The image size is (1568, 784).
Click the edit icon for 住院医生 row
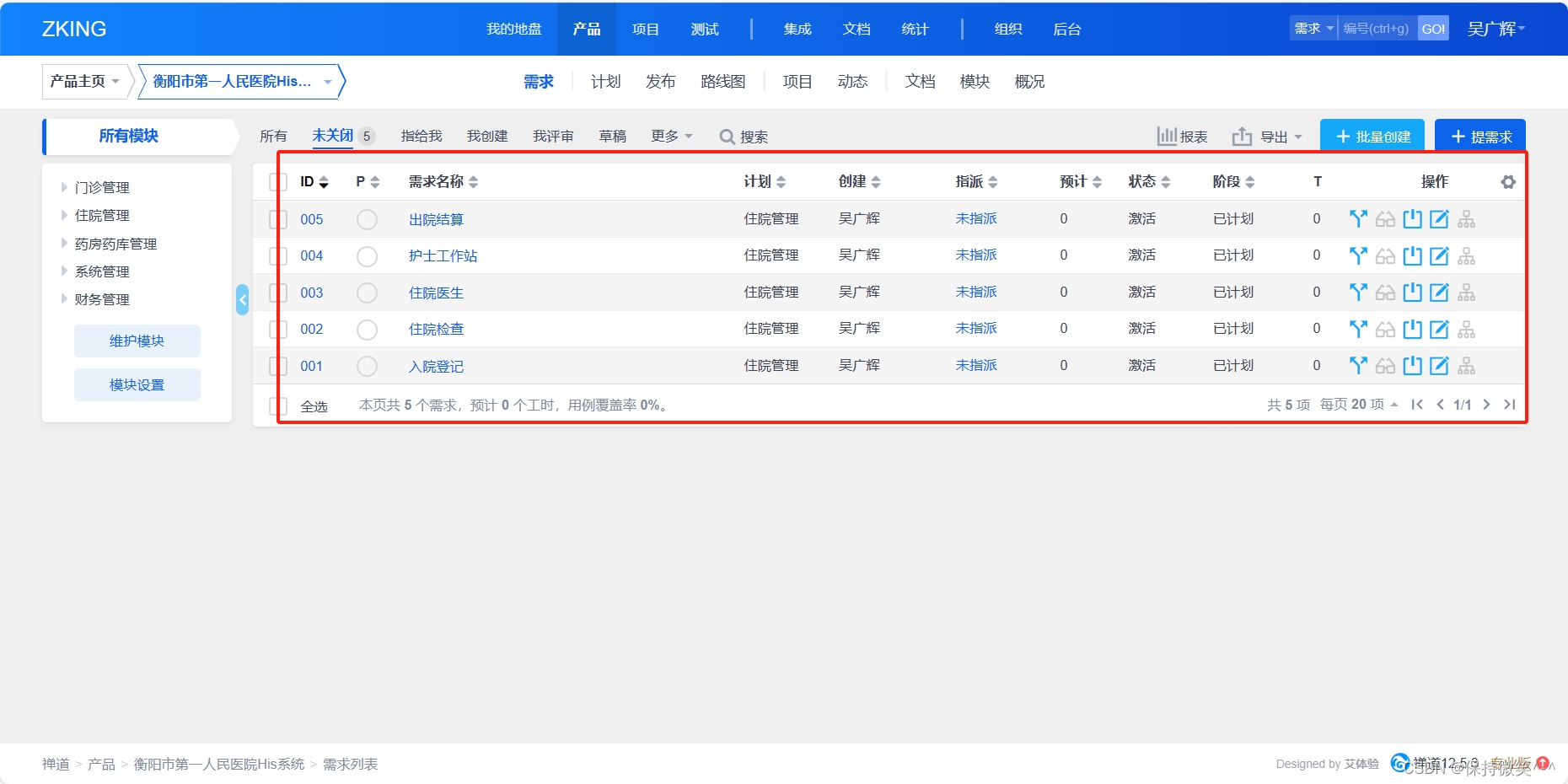pyautogui.click(x=1439, y=293)
